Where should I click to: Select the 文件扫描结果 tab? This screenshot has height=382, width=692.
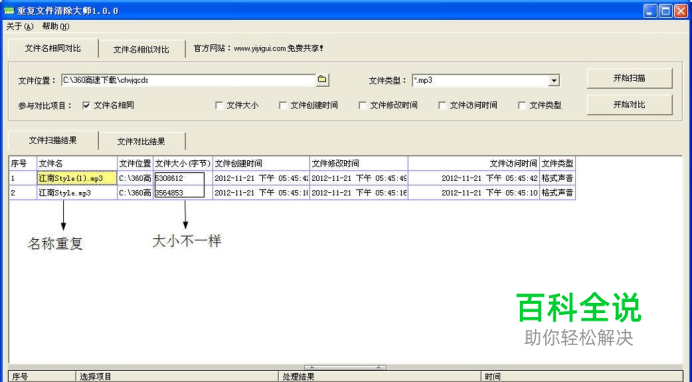[53, 140]
